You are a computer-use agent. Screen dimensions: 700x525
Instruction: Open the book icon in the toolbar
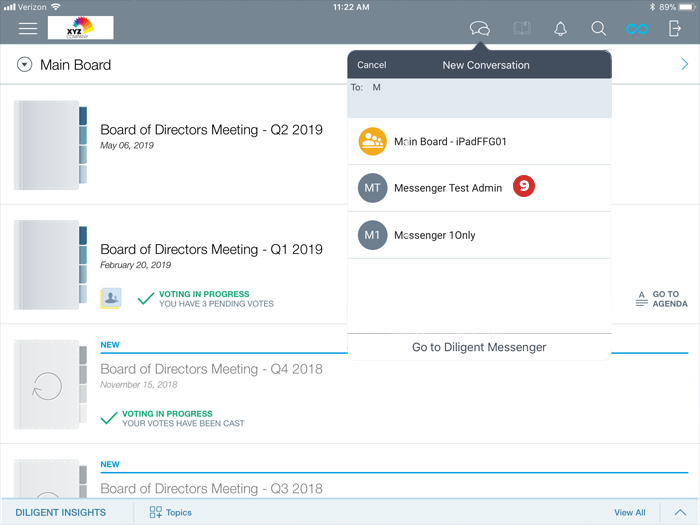[521, 29]
